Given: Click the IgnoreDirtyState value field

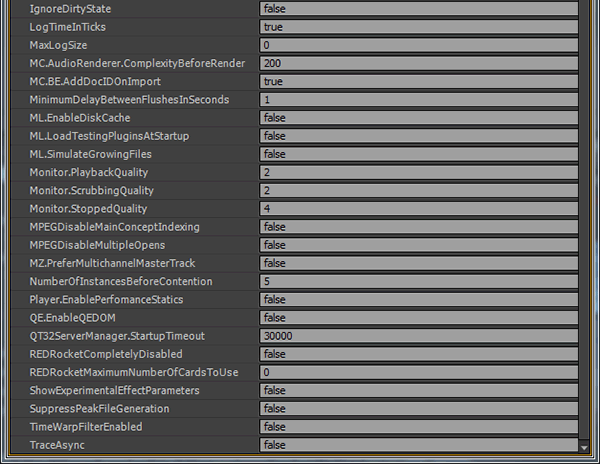Looking at the screenshot, I should (x=418, y=8).
